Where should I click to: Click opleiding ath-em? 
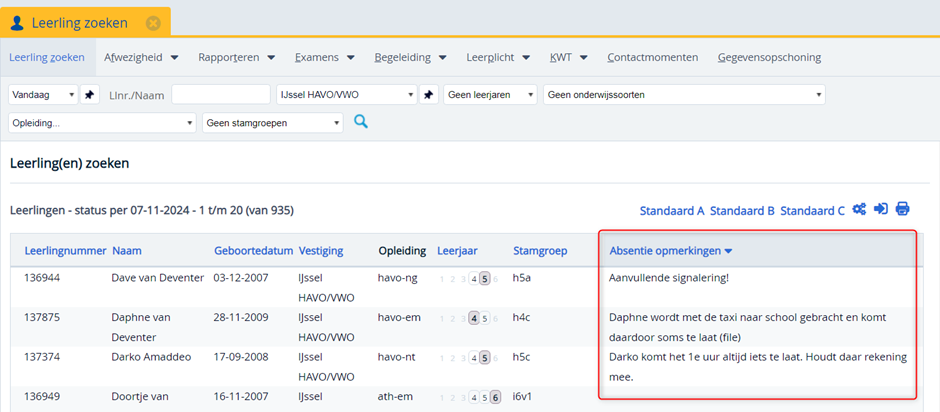[394, 396]
